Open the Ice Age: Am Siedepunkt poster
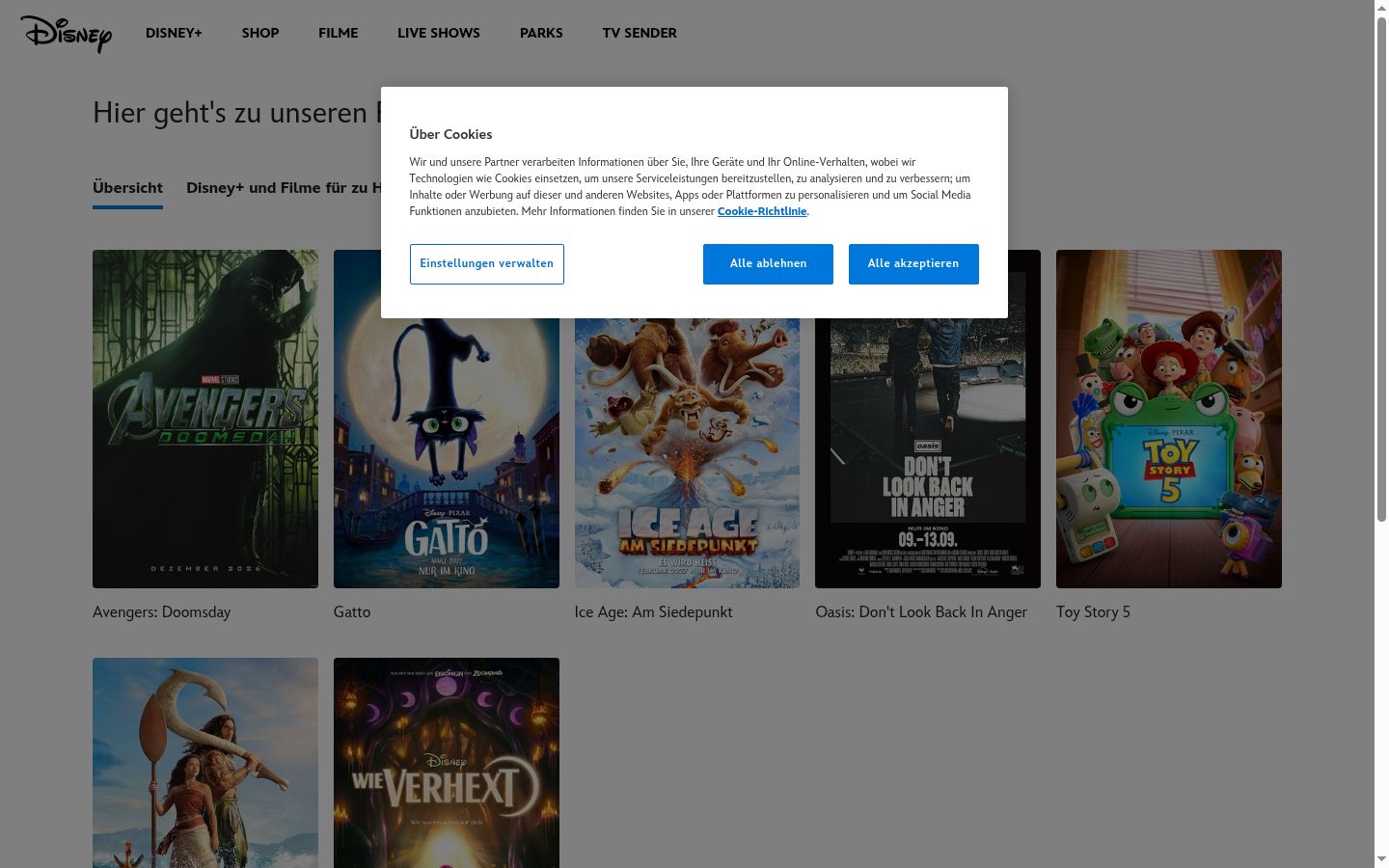 pyautogui.click(x=687, y=453)
